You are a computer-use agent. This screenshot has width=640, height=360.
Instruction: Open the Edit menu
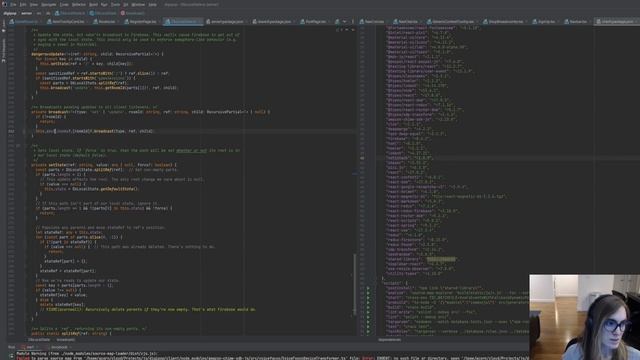[23, 4]
